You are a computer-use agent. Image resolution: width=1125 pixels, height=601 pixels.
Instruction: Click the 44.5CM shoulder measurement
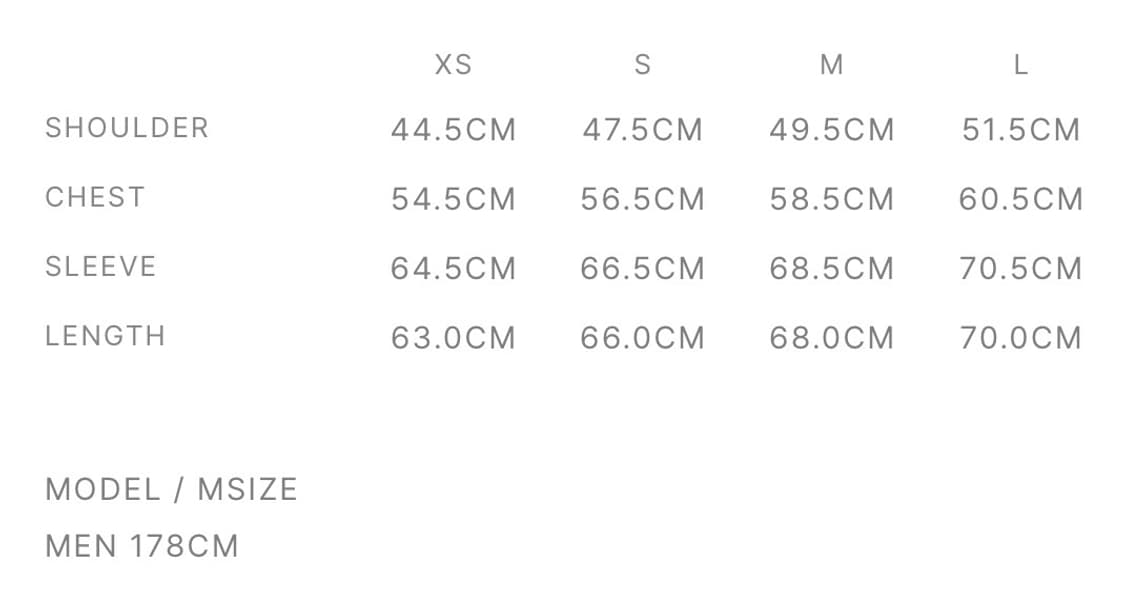tap(453, 130)
